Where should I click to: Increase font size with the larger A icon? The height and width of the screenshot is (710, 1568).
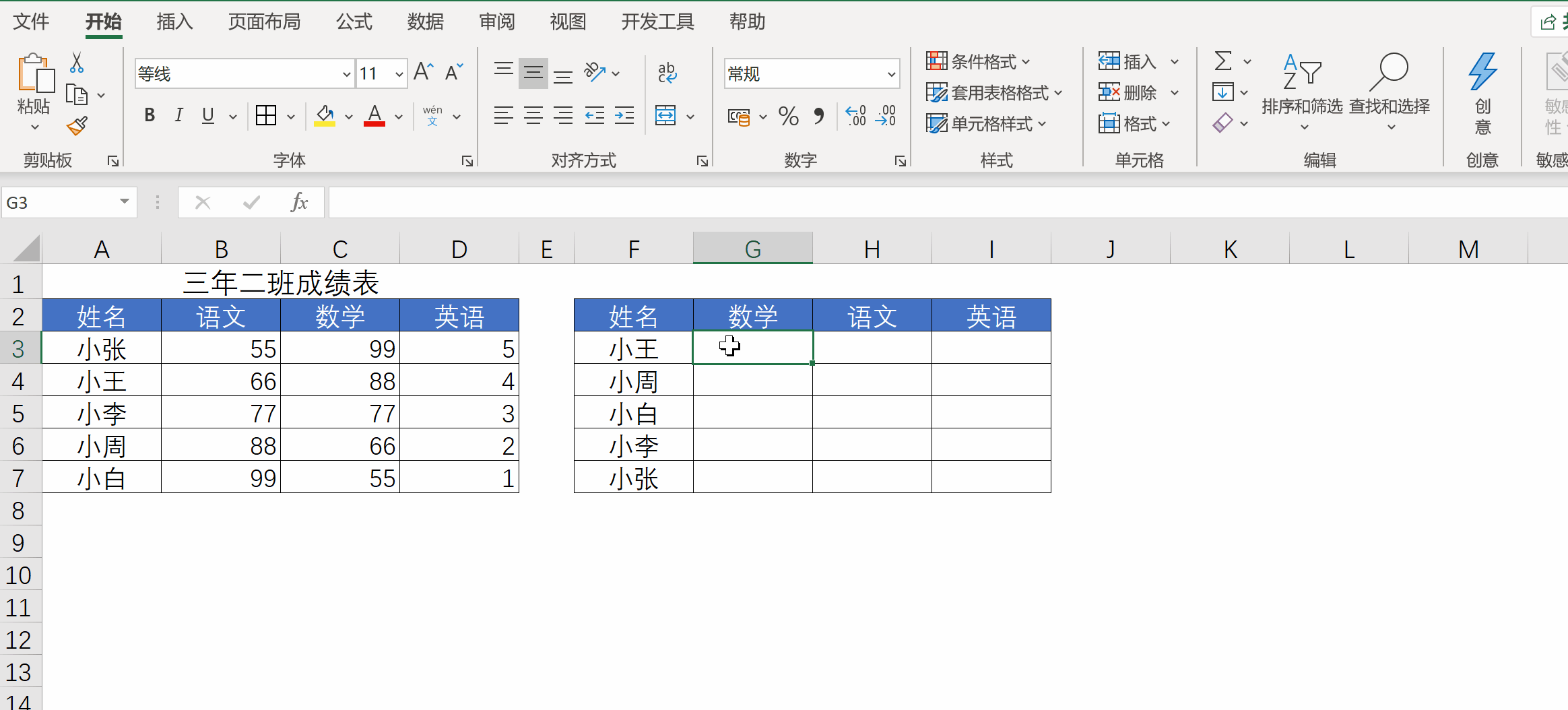[x=424, y=71]
